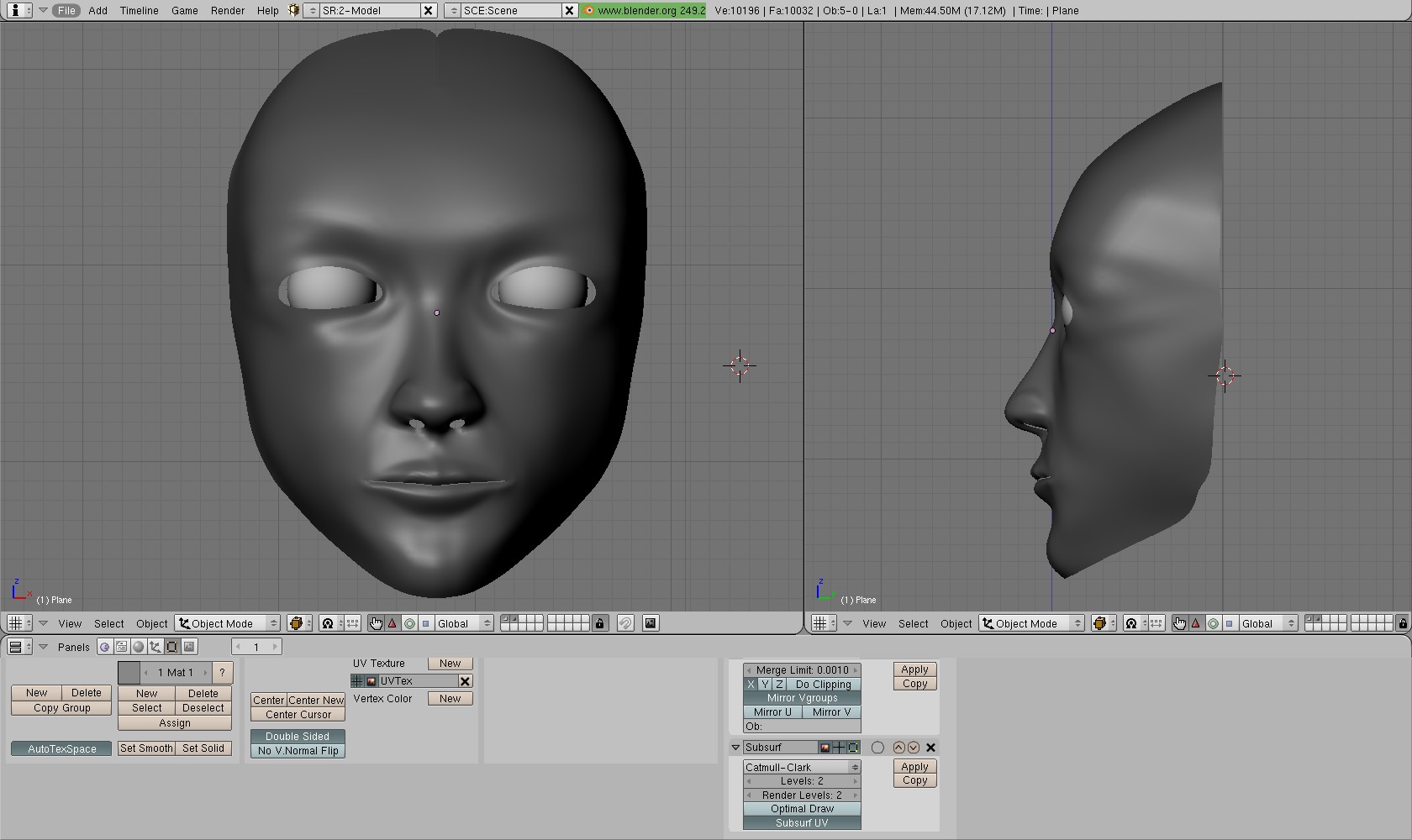Open the Object Mode dropdown in left viewport

(x=228, y=623)
